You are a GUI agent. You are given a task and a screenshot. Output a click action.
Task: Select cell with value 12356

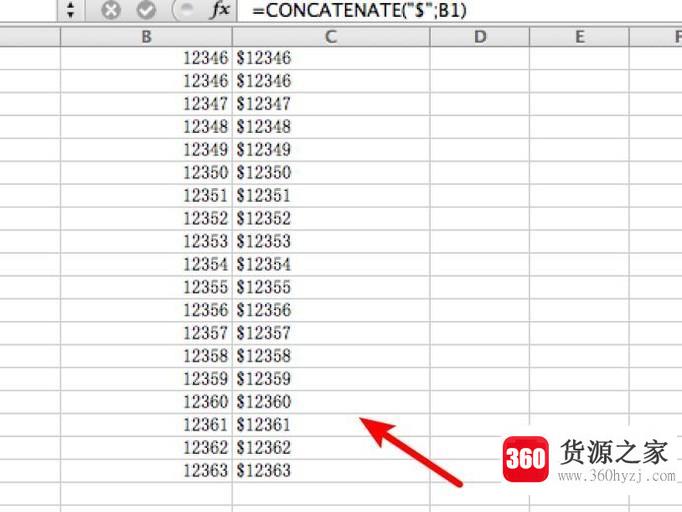tap(146, 310)
